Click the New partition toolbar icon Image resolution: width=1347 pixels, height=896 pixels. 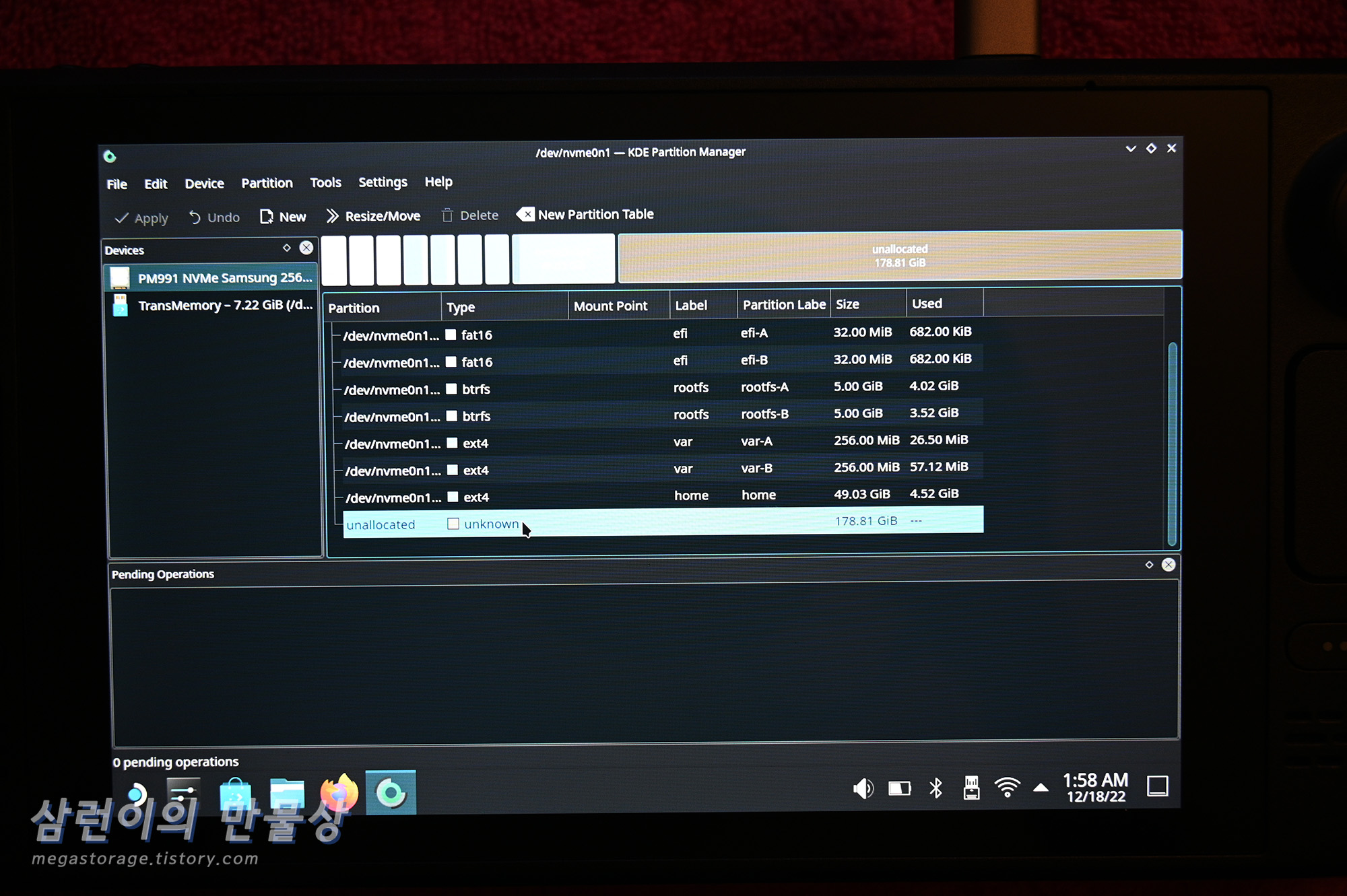click(267, 217)
